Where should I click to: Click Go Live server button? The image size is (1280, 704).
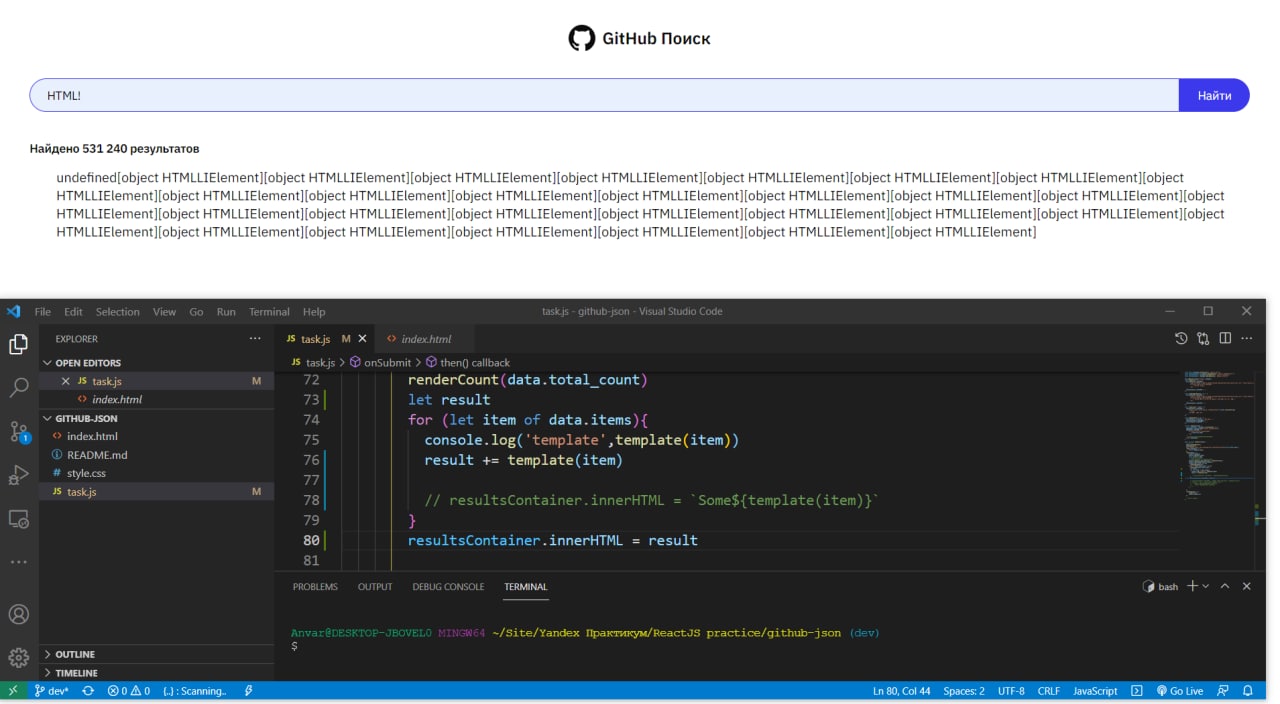tap(1179, 691)
